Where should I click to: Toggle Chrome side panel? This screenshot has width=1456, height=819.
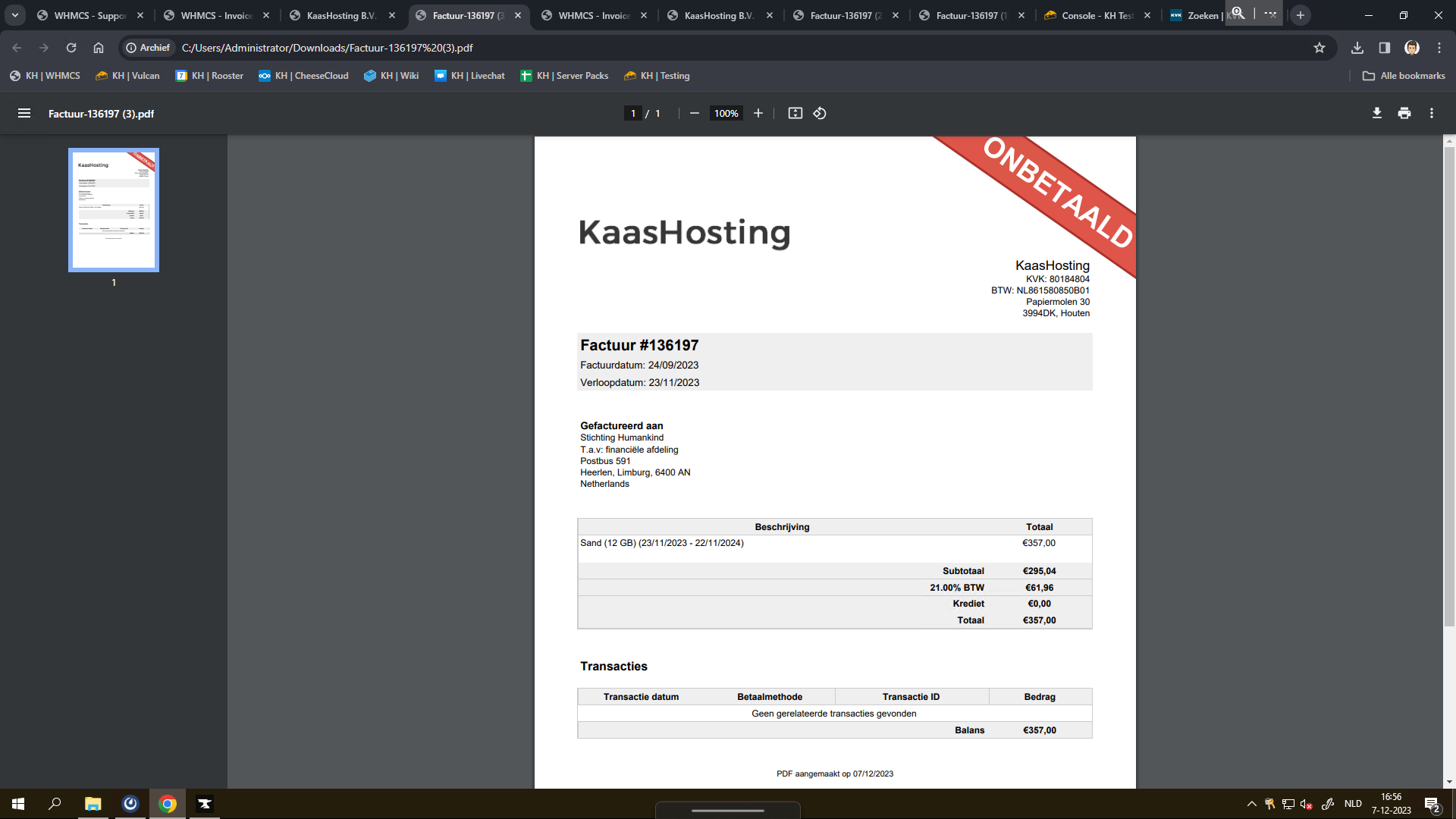coord(1384,48)
